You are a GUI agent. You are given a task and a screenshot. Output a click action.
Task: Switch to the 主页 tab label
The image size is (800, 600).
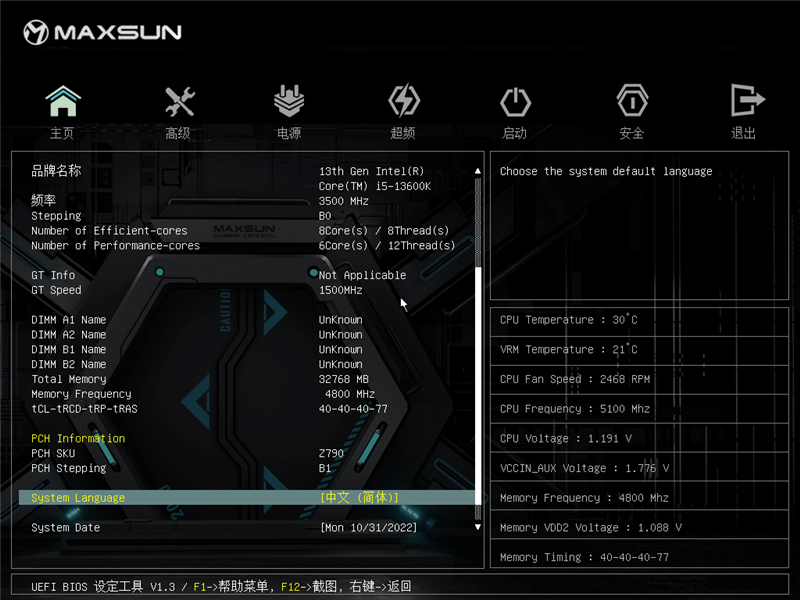point(62,134)
